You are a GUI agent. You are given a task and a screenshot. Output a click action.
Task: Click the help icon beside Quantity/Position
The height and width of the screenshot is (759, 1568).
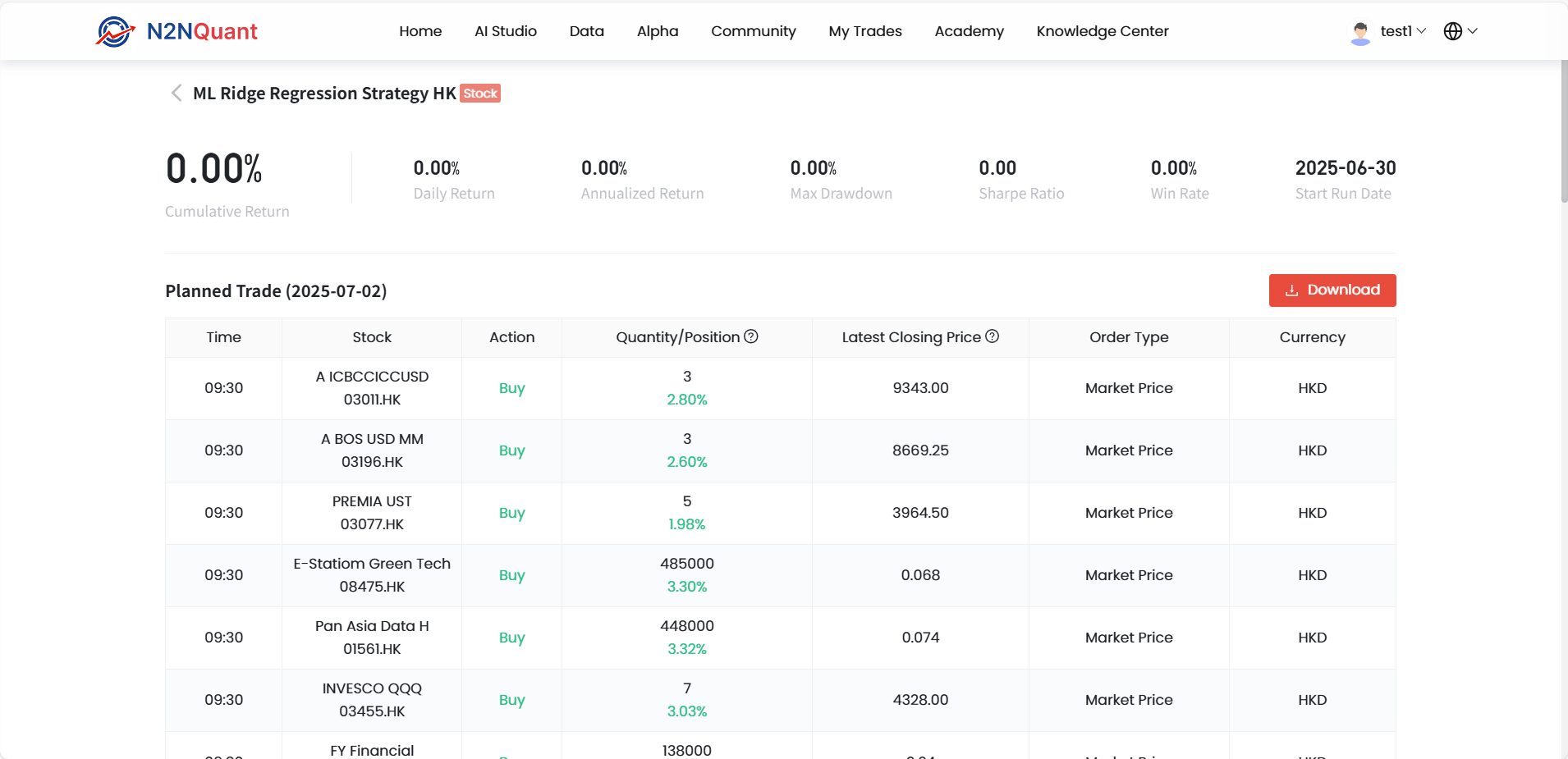point(751,336)
